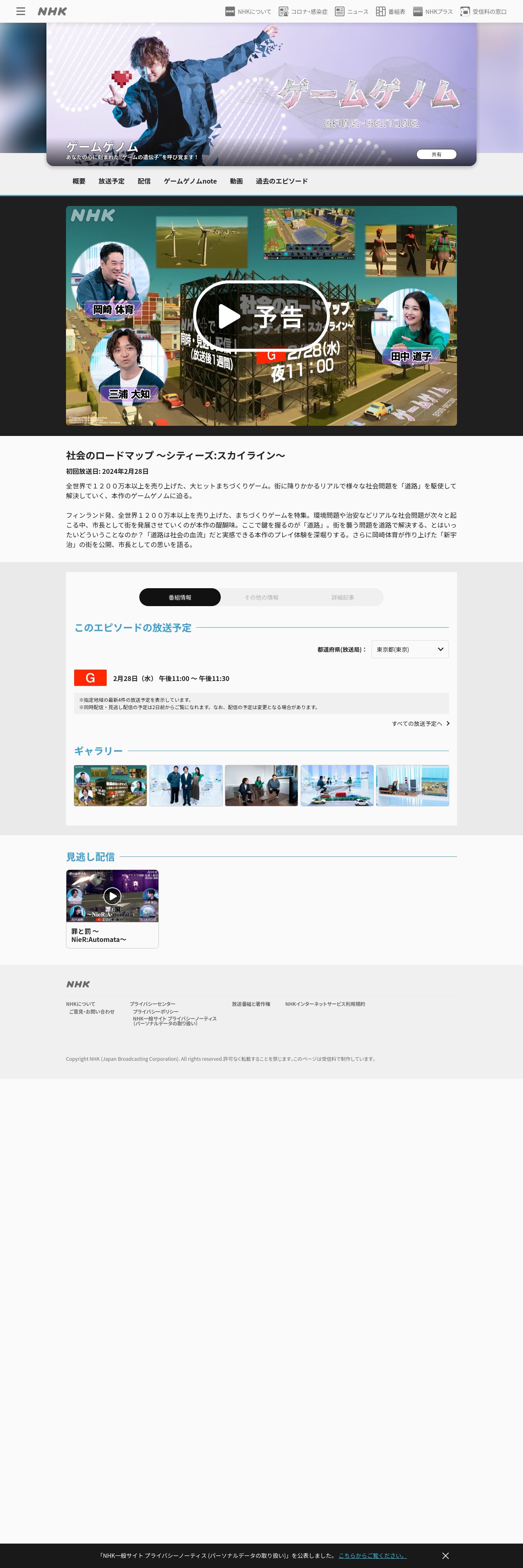Open NHKについて link in header

coord(248,11)
